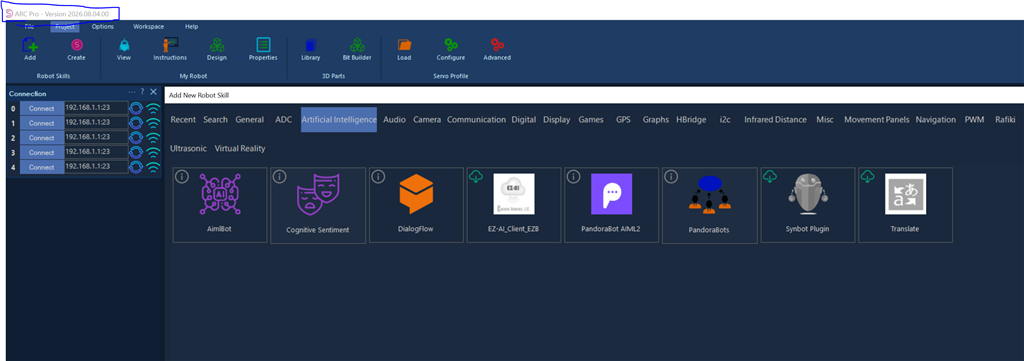Select the Synbot Plugin skill tile
This screenshot has width=1024, height=361.
(808, 205)
